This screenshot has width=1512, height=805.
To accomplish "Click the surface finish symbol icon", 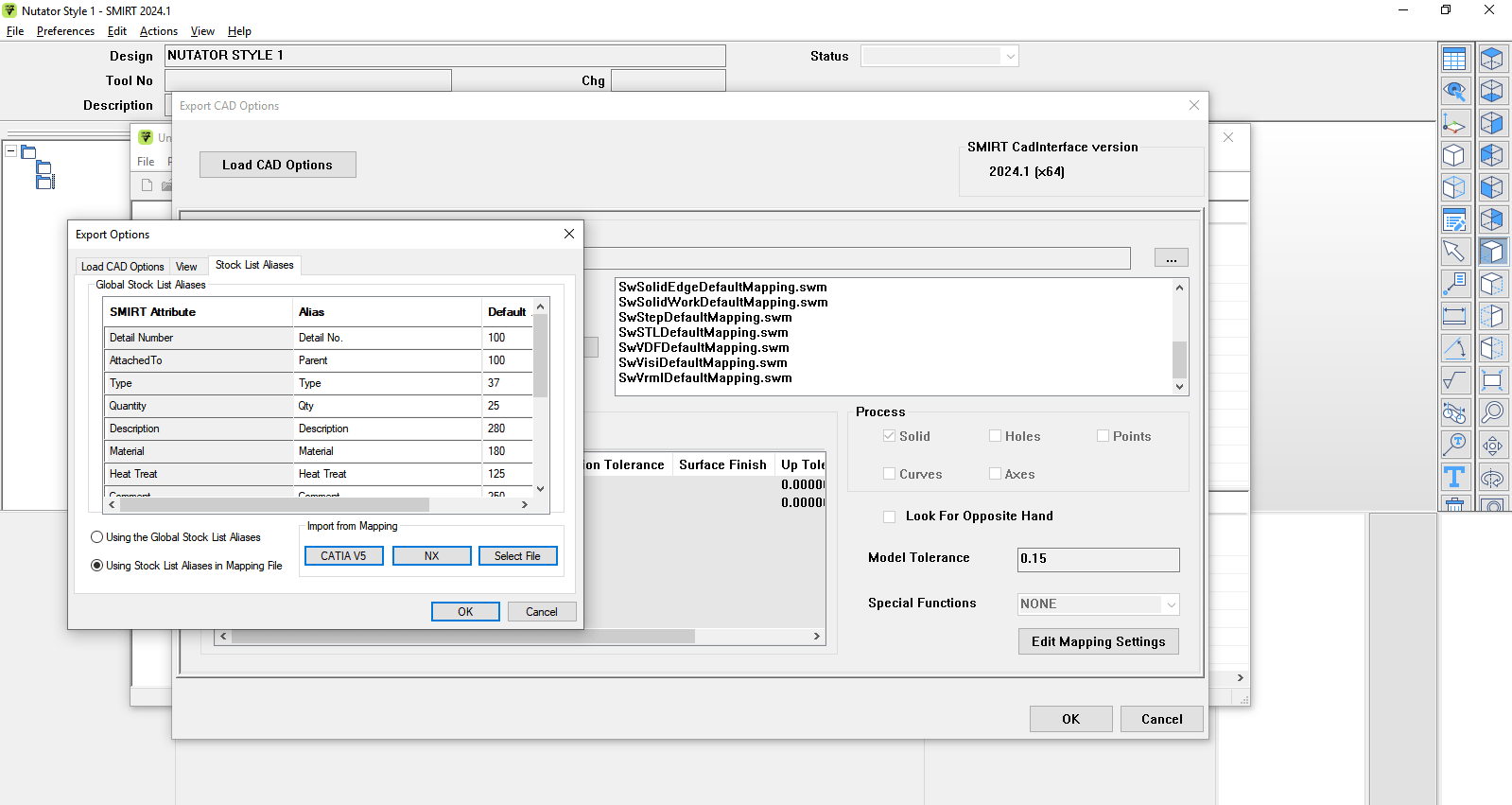I will pos(1454,380).
